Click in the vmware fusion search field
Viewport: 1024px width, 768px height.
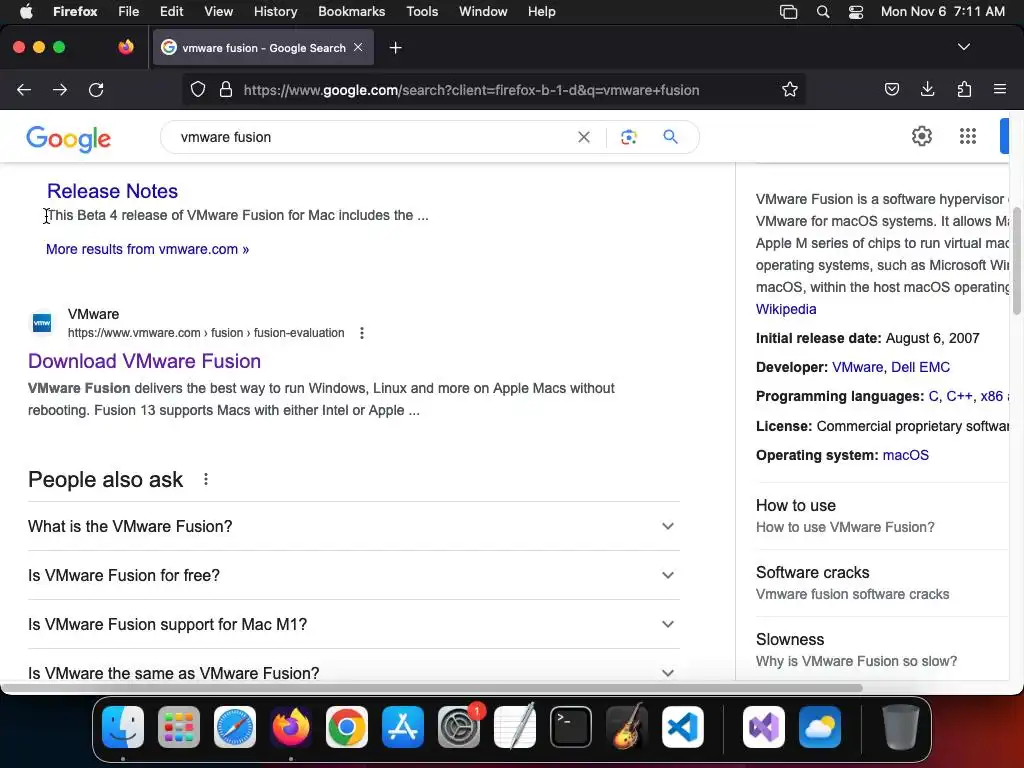pos(372,137)
